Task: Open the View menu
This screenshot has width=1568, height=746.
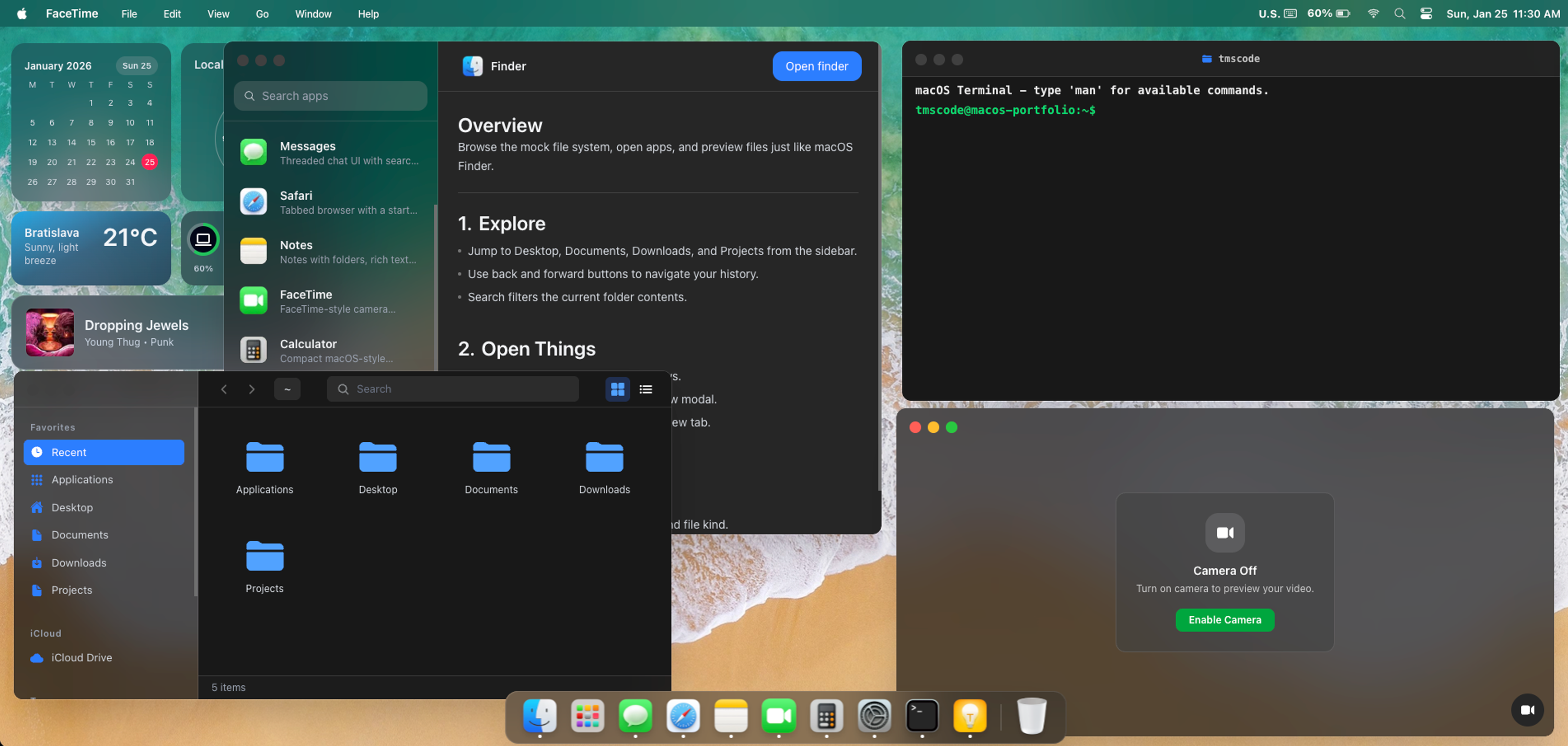Action: coord(218,14)
